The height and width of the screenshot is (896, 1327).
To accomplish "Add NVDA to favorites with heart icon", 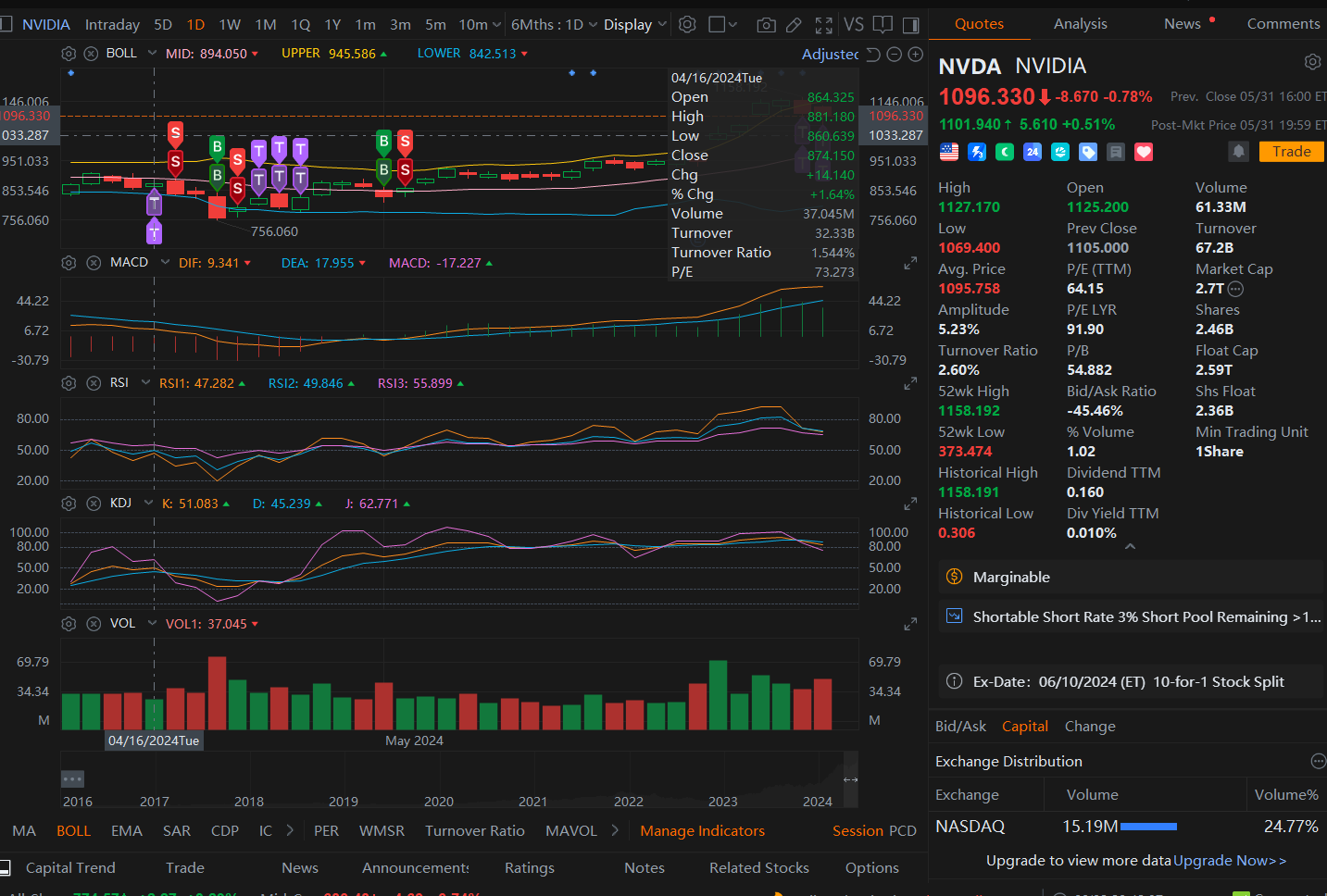I will click(x=1144, y=152).
